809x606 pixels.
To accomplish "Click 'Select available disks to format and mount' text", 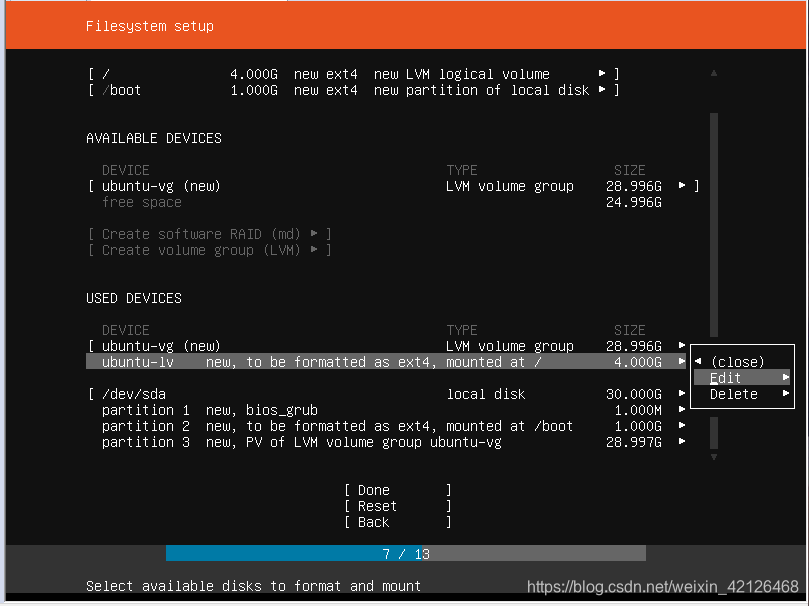I will click(253, 586).
